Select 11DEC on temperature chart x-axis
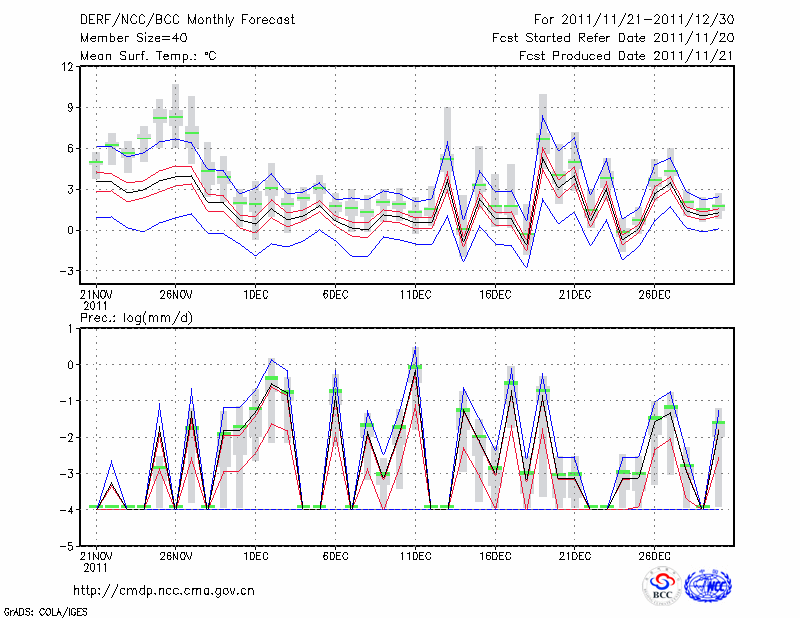Screen dimensions: 800x618 point(415,295)
